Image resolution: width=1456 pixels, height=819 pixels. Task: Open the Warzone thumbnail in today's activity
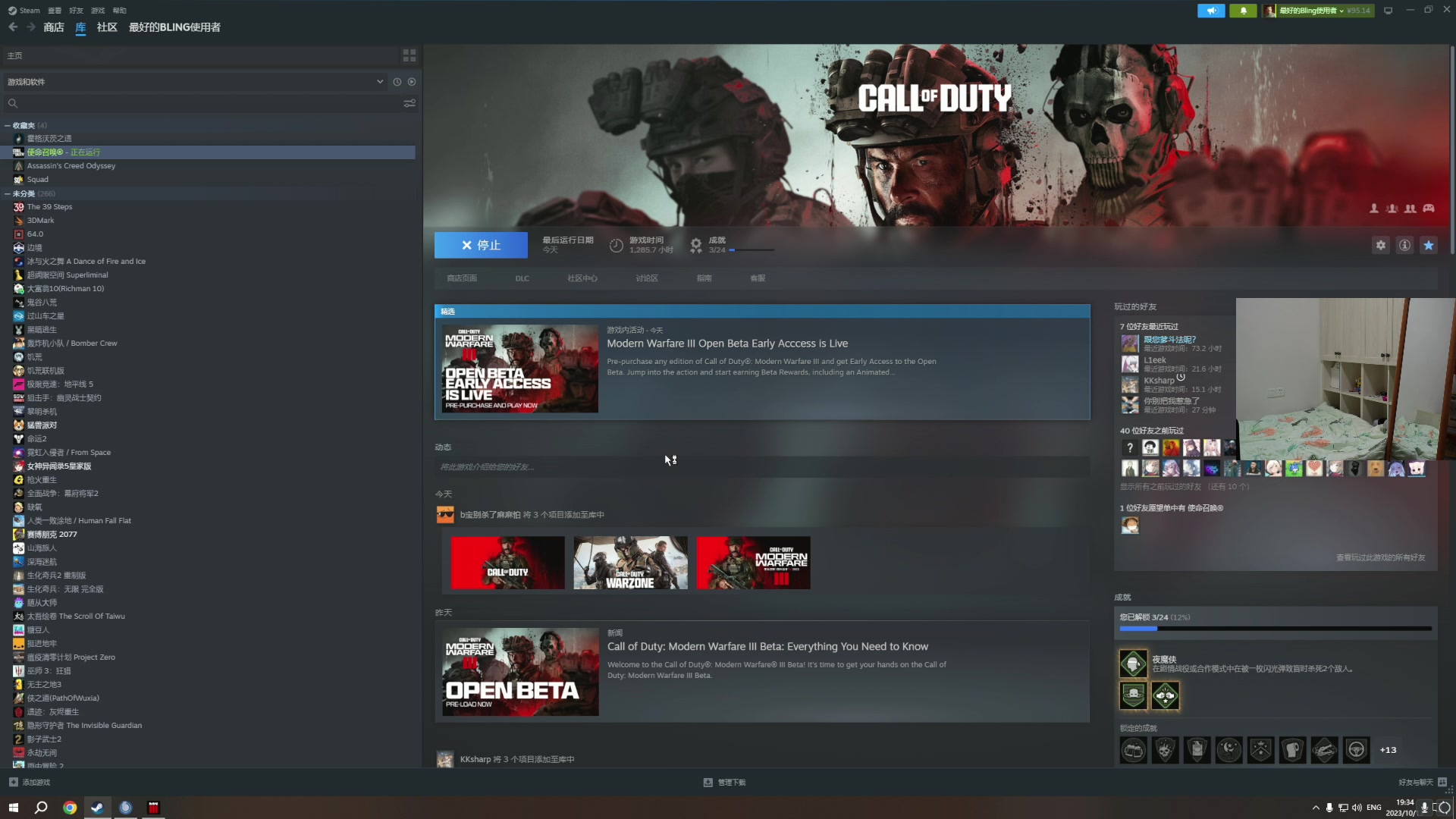tap(630, 563)
